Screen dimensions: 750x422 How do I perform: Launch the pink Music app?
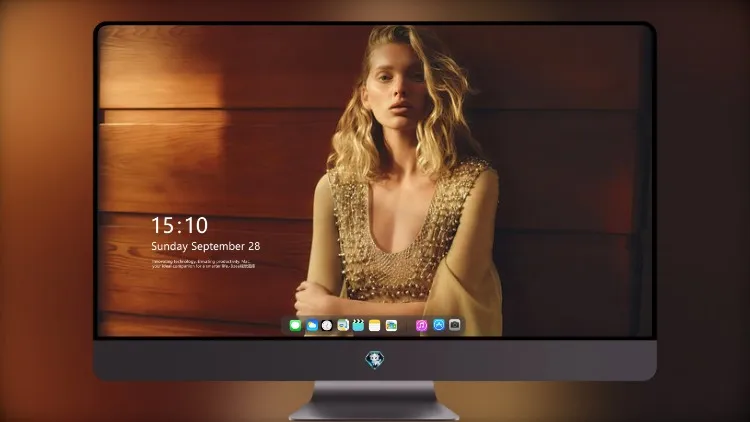pos(421,325)
